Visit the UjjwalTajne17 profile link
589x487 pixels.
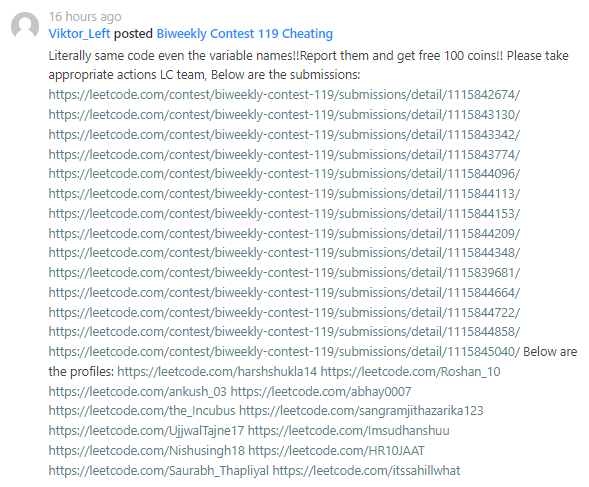point(146,431)
